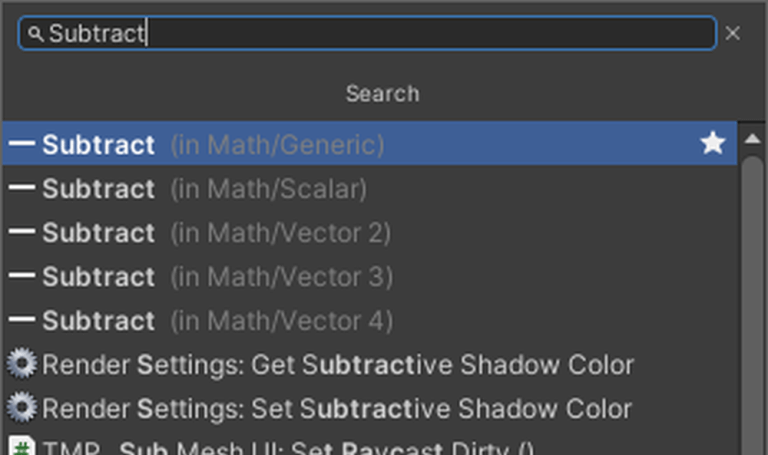Click the magnifier icon in search field
The height and width of the screenshot is (455, 768).
pyautogui.click(x=35, y=34)
